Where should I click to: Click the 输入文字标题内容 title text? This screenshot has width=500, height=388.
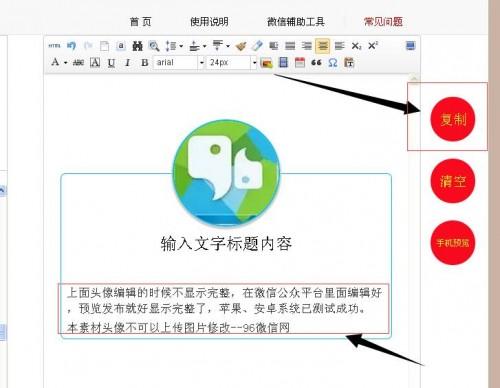click(x=226, y=244)
